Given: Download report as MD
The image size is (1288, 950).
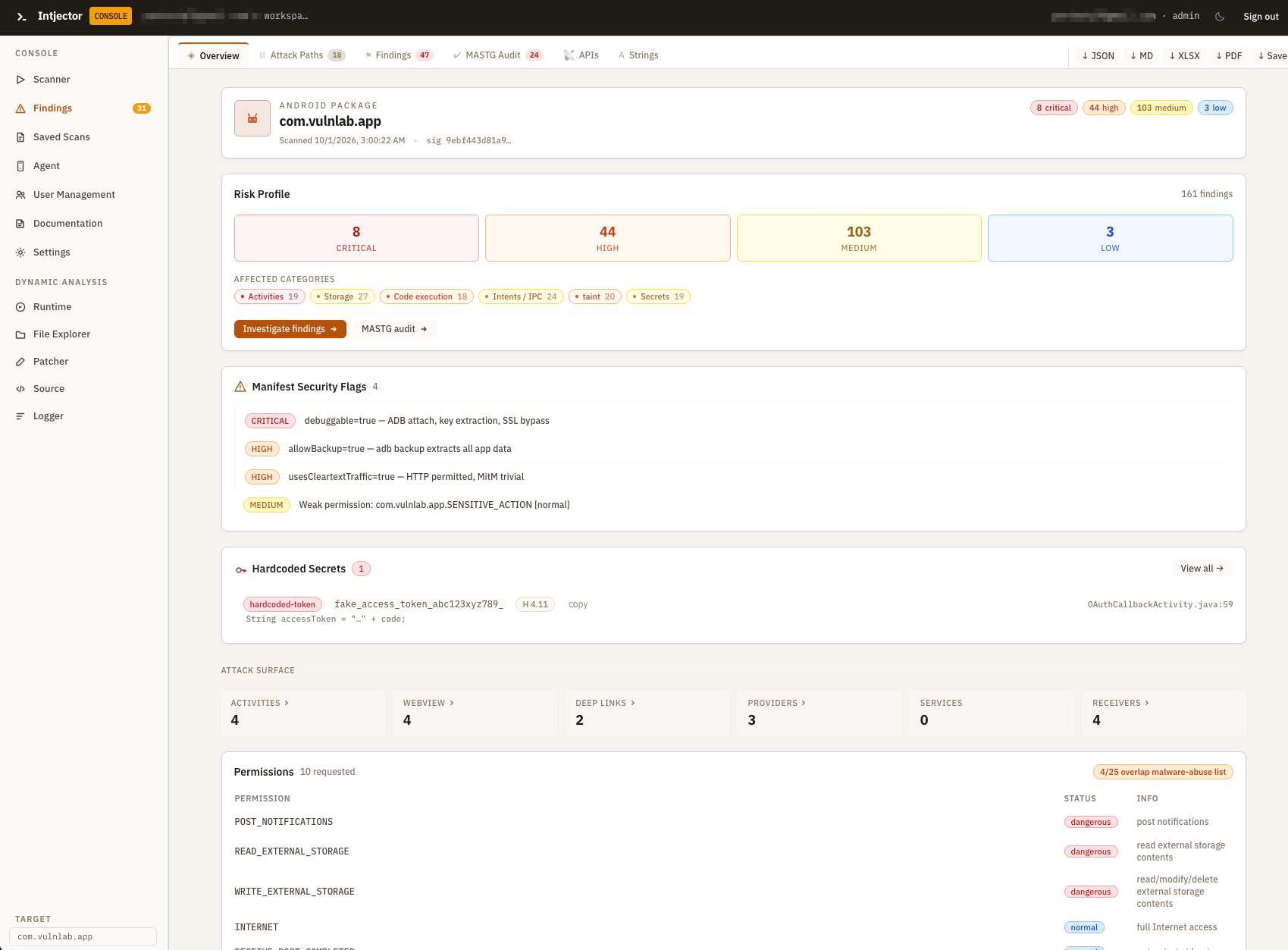Looking at the screenshot, I should (1142, 56).
